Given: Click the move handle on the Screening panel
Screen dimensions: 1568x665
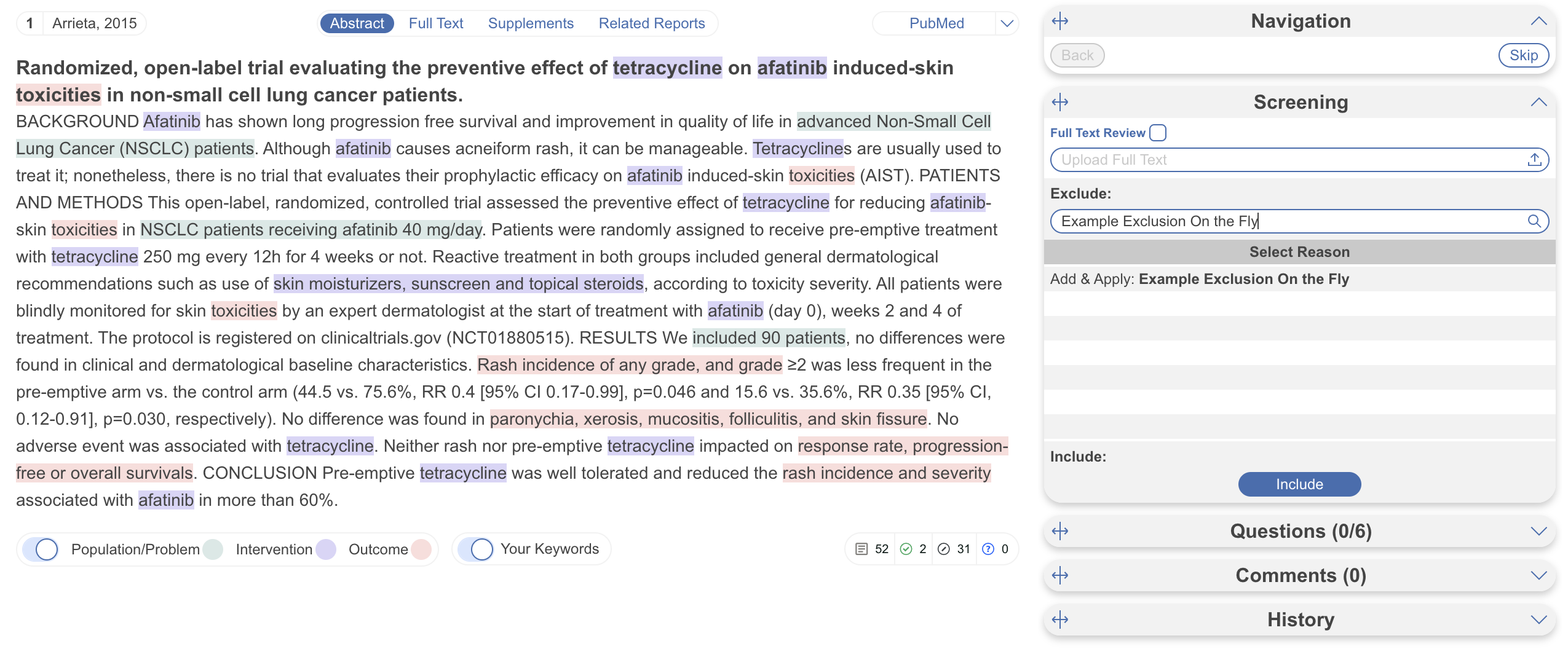Looking at the screenshot, I should (1059, 102).
